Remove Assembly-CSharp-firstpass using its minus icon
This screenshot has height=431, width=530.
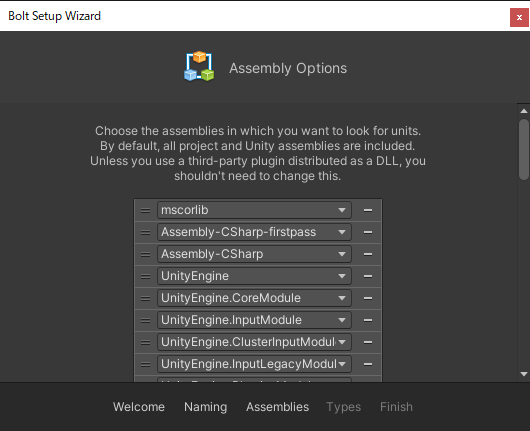click(x=368, y=232)
